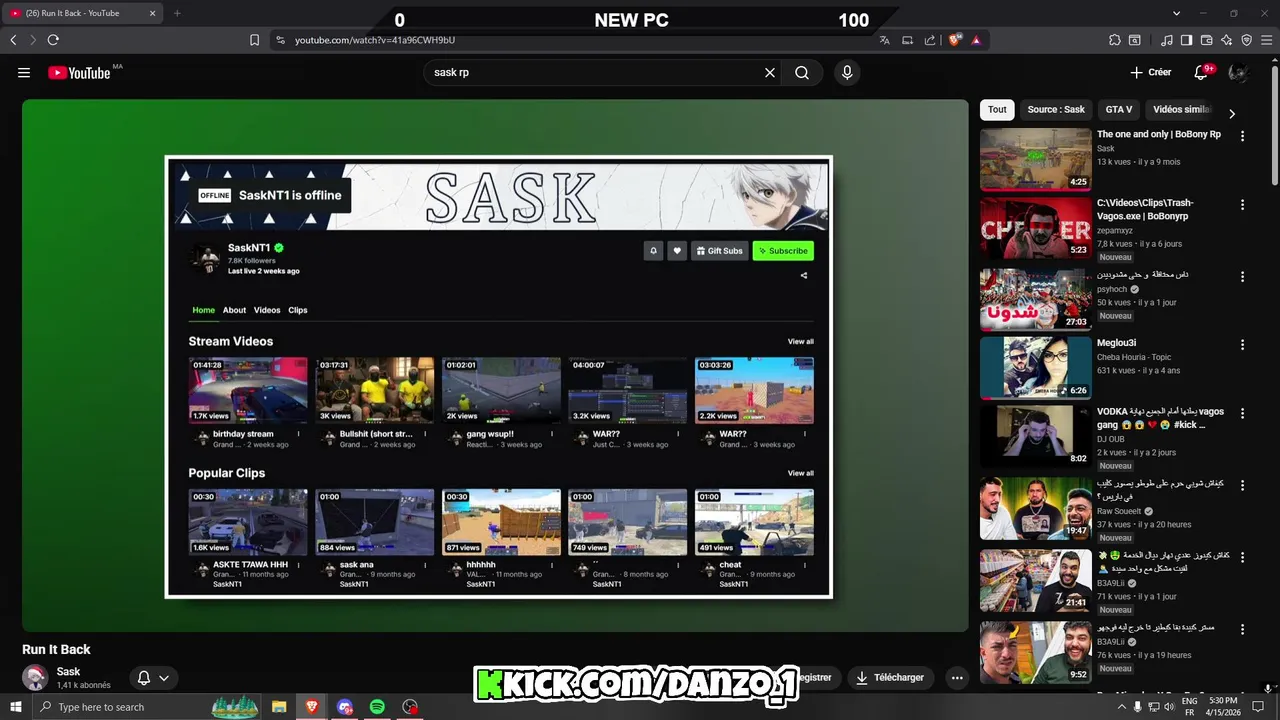Viewport: 1280px width, 720px height.
Task: Open 'The one and only | BoBony Rp' thumbnail
Action: click(x=1035, y=159)
